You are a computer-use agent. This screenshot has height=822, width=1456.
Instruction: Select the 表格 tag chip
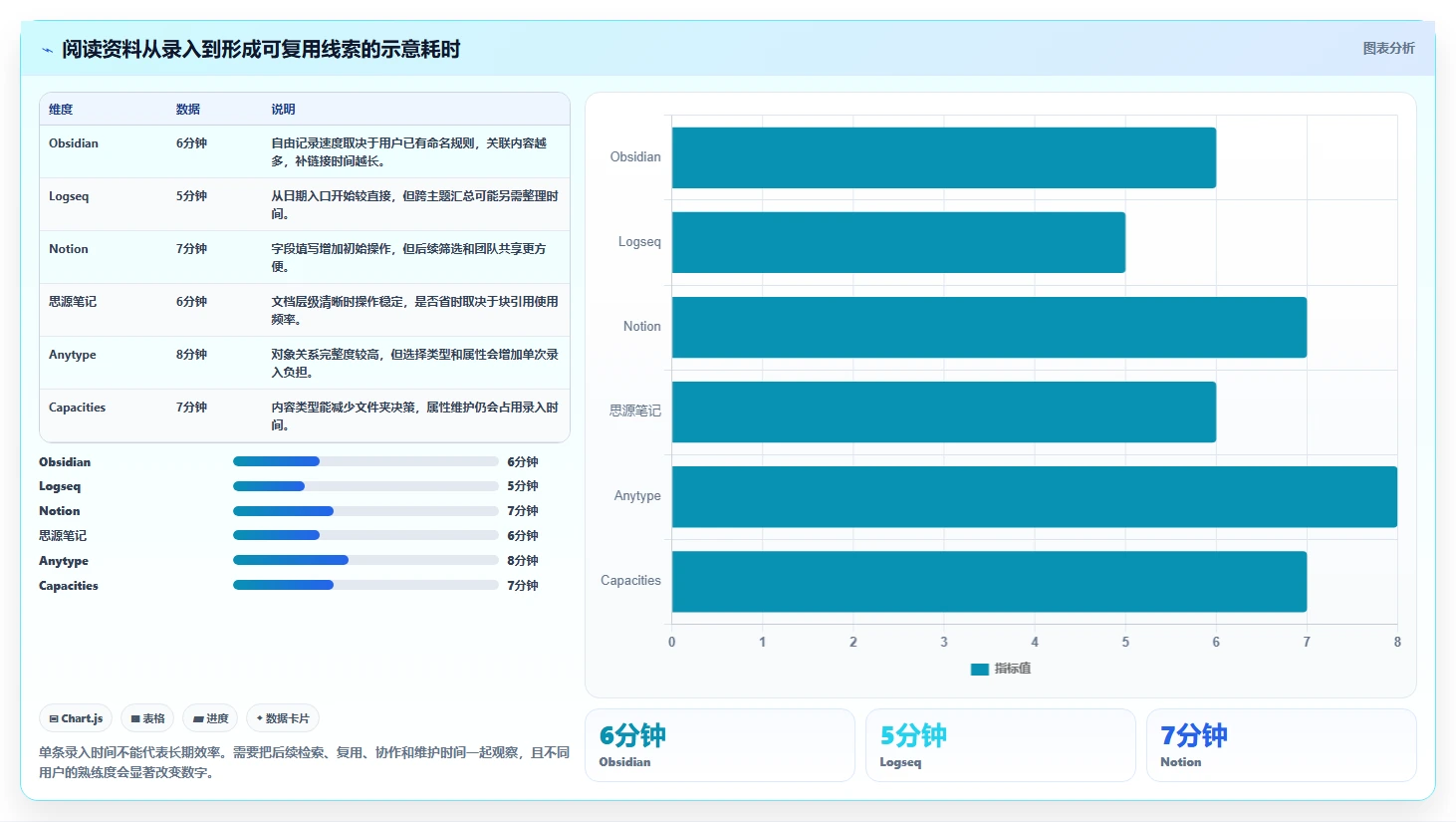(x=147, y=718)
